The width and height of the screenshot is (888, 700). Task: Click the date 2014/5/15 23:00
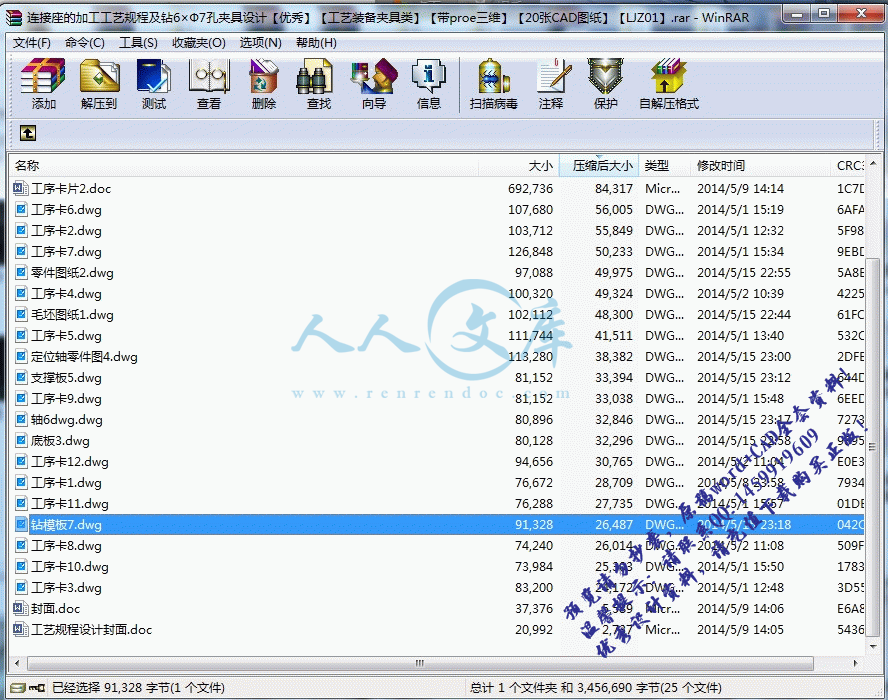point(744,356)
